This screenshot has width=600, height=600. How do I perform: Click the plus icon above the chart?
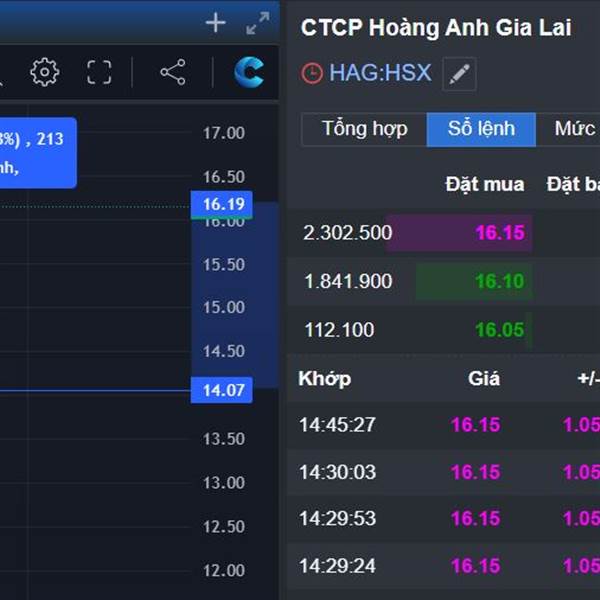(x=215, y=23)
